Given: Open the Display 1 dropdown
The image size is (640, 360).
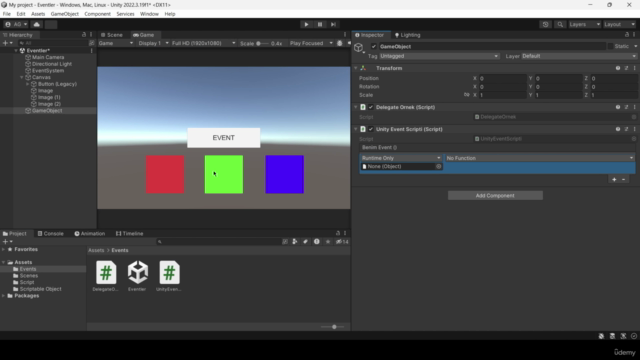Looking at the screenshot, I should pyautogui.click(x=153, y=43).
